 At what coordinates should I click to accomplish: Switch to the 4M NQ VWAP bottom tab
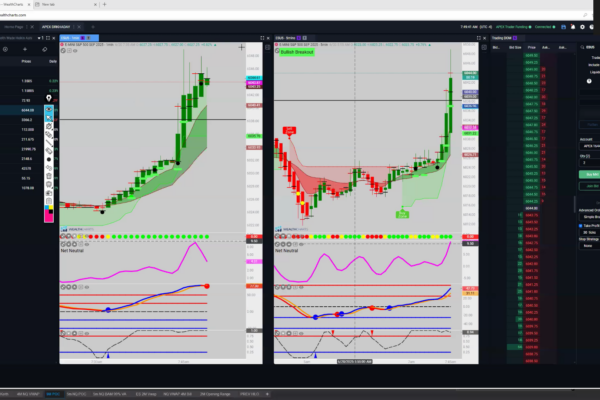coord(28,394)
